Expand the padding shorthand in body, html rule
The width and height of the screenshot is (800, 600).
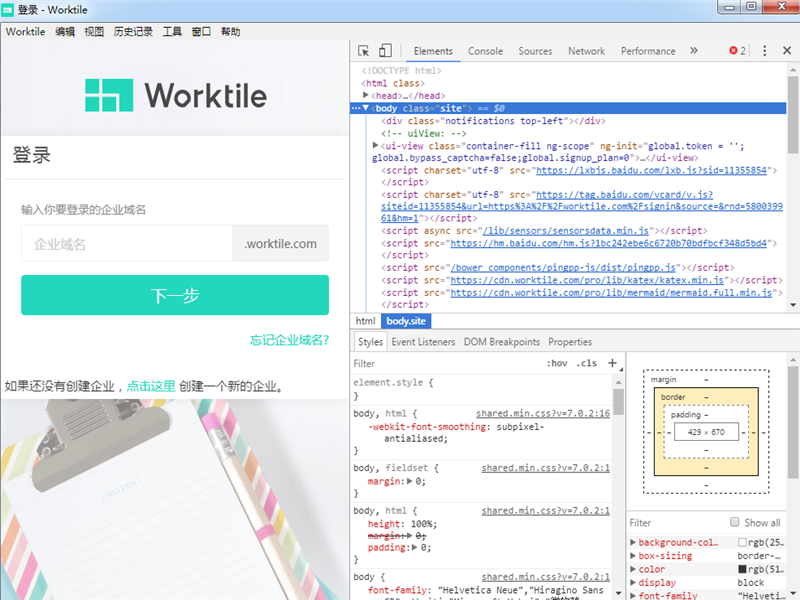(414, 547)
